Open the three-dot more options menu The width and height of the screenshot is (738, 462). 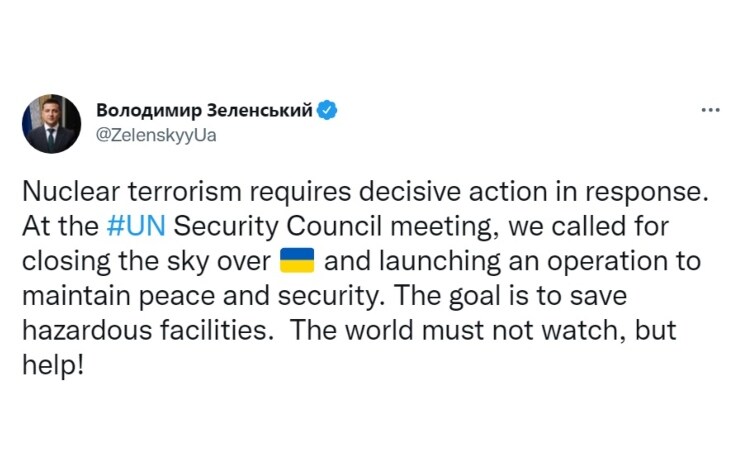[711, 110]
